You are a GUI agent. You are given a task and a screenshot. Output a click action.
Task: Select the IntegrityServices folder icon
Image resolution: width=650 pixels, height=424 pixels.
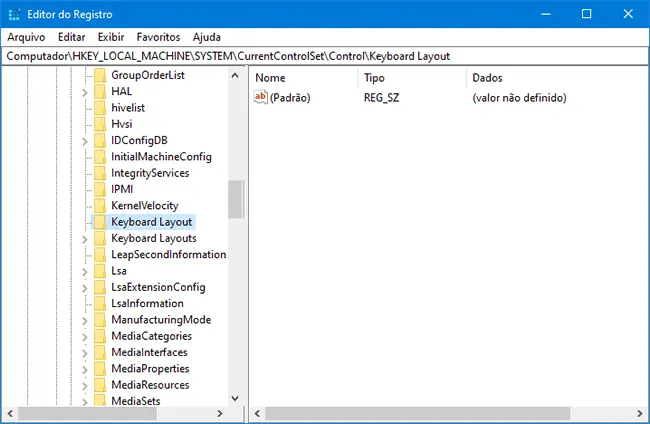coord(99,173)
